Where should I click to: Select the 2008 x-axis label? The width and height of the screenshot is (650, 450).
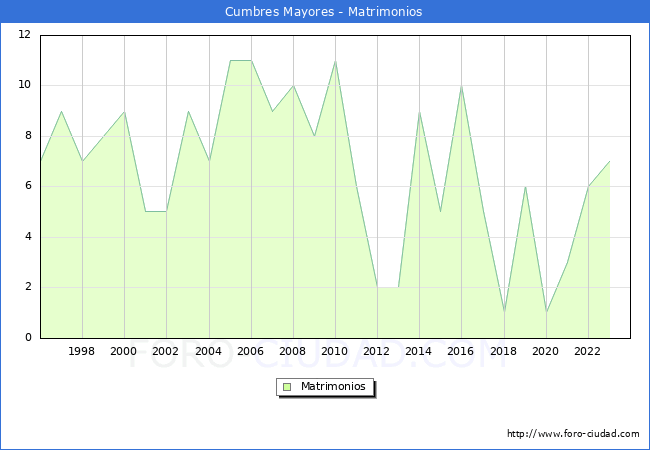[x=293, y=351]
